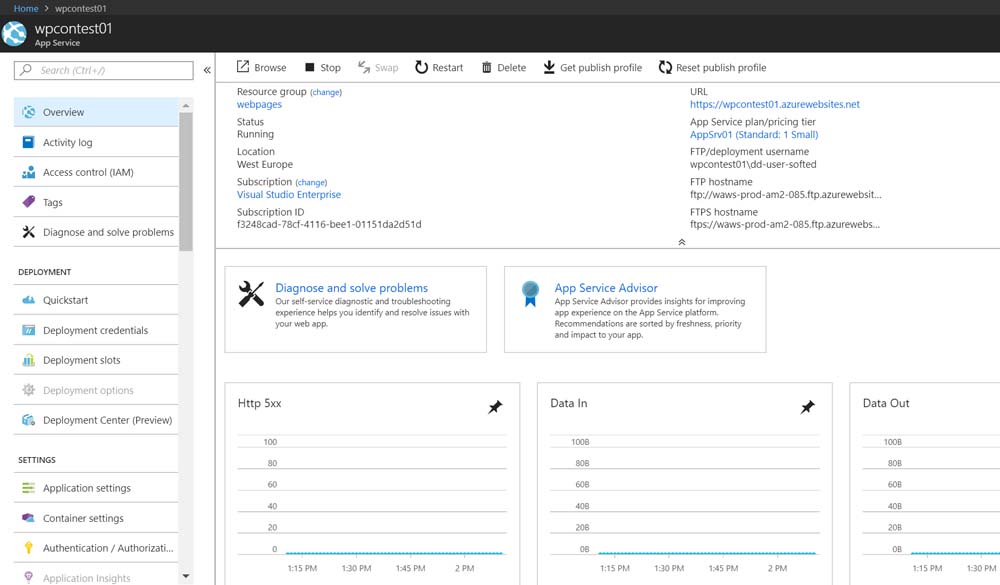Go to Deployment slots
This screenshot has width=1000, height=585.
[81, 360]
